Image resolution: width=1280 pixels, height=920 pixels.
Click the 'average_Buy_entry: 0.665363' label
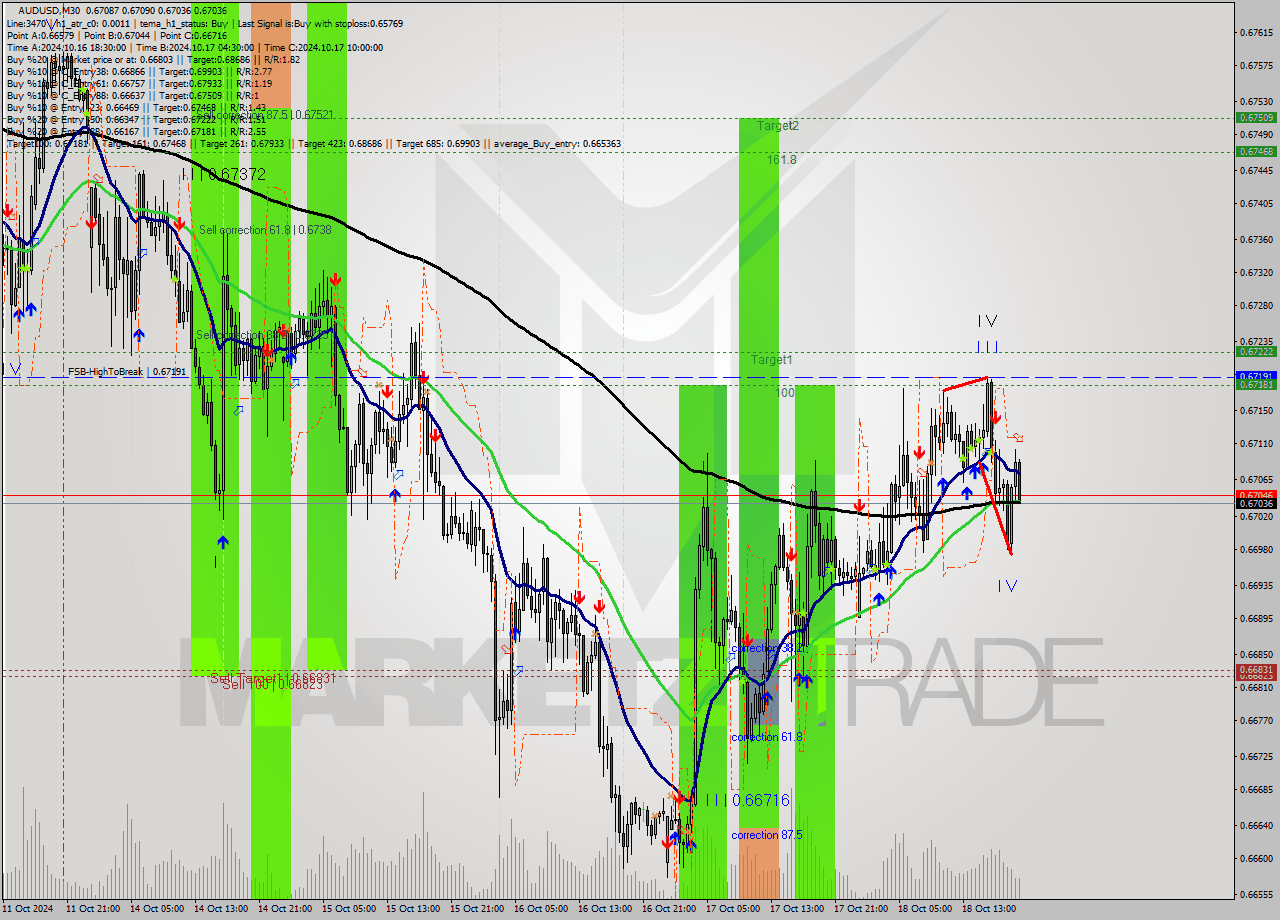[558, 144]
